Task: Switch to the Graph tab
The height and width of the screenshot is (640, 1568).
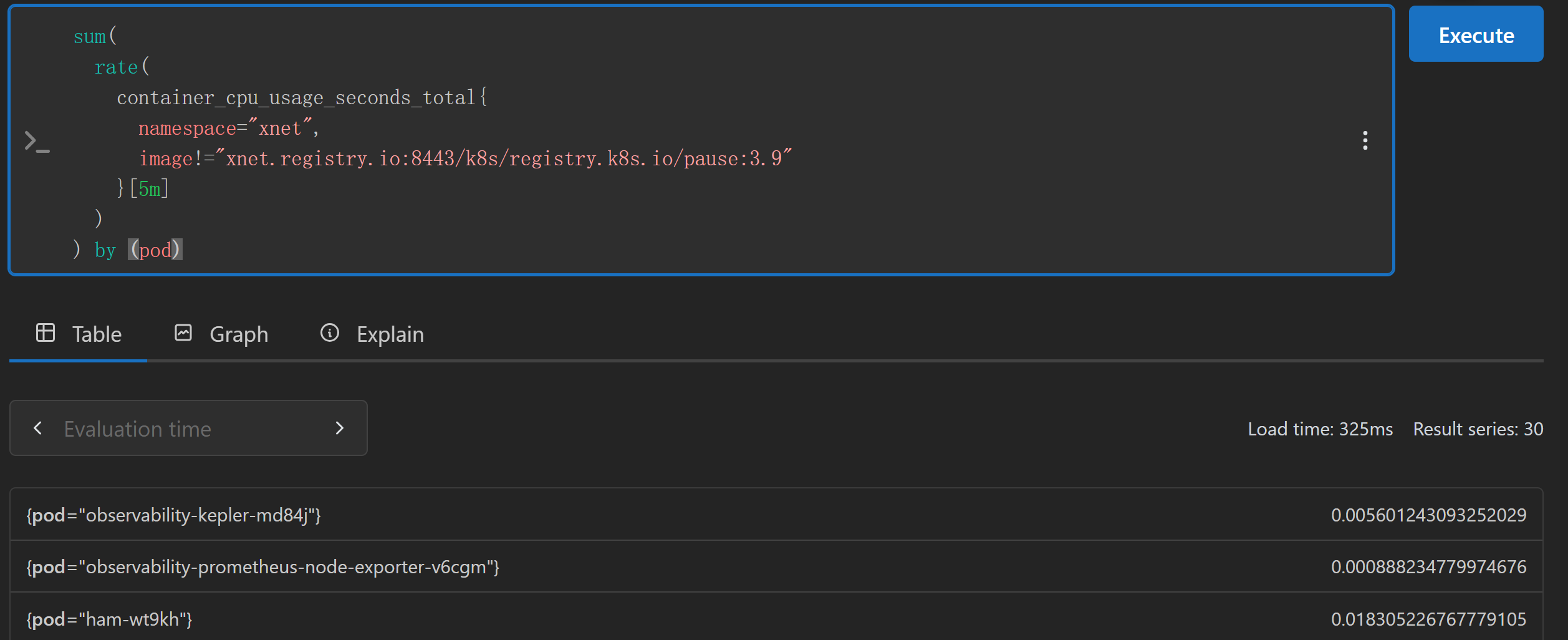Action: click(x=221, y=334)
